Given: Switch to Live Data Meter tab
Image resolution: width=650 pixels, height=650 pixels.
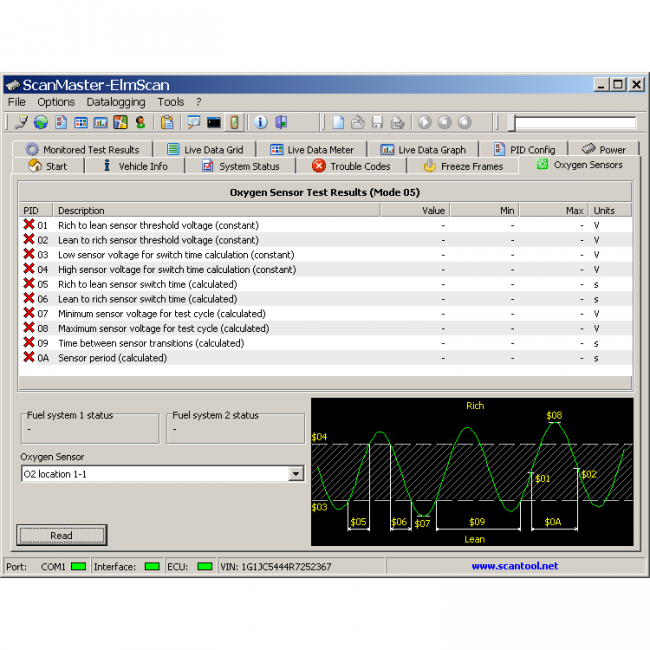Looking at the screenshot, I should pyautogui.click(x=312, y=149).
